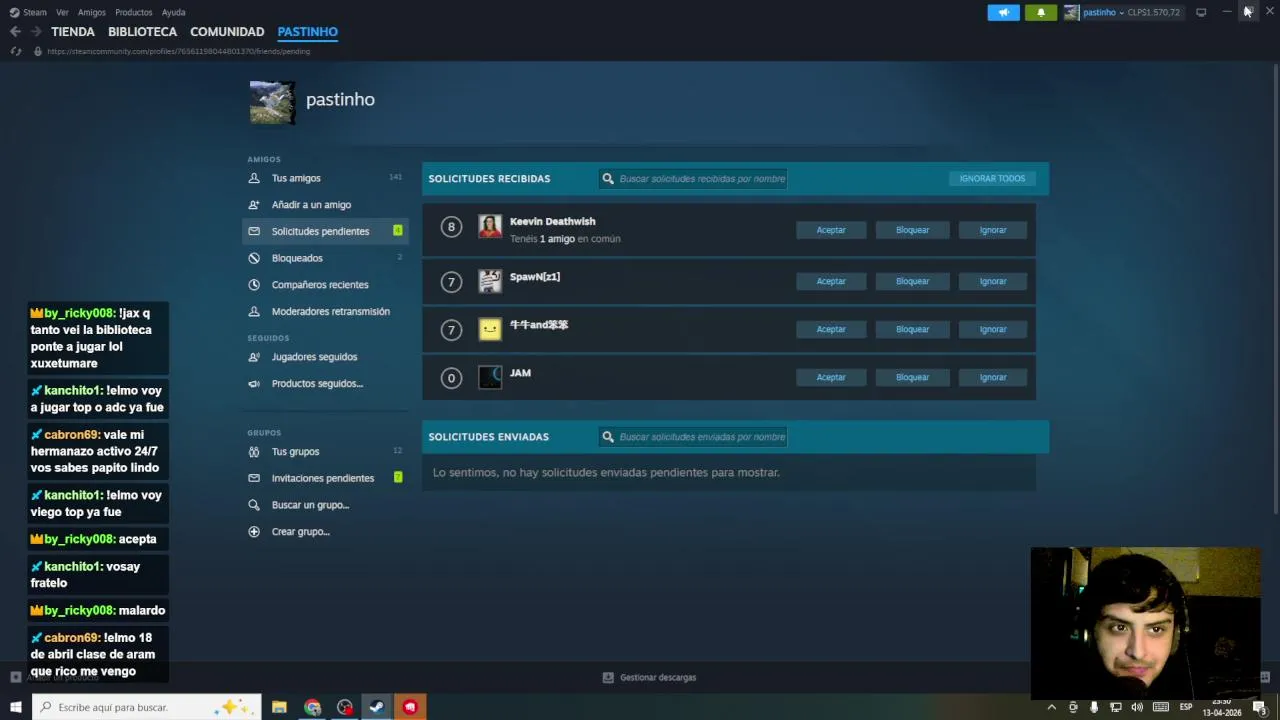Screen dimensions: 1280x720
Task: Accept the 牛牛and笨笨 friend request
Action: [831, 329]
